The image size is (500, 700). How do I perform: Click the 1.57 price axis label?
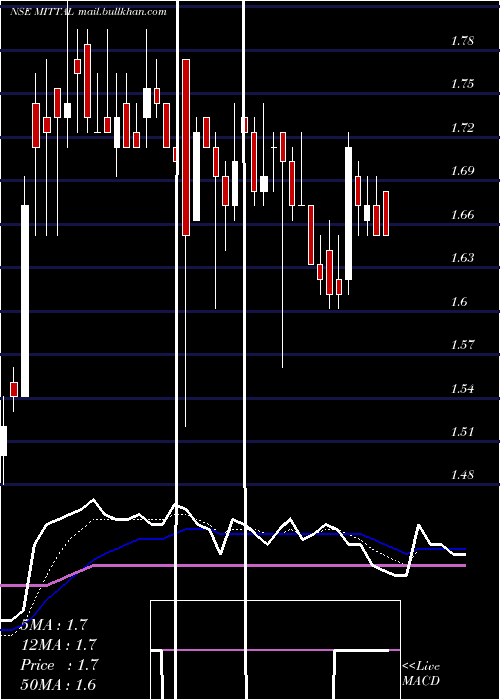(462, 345)
